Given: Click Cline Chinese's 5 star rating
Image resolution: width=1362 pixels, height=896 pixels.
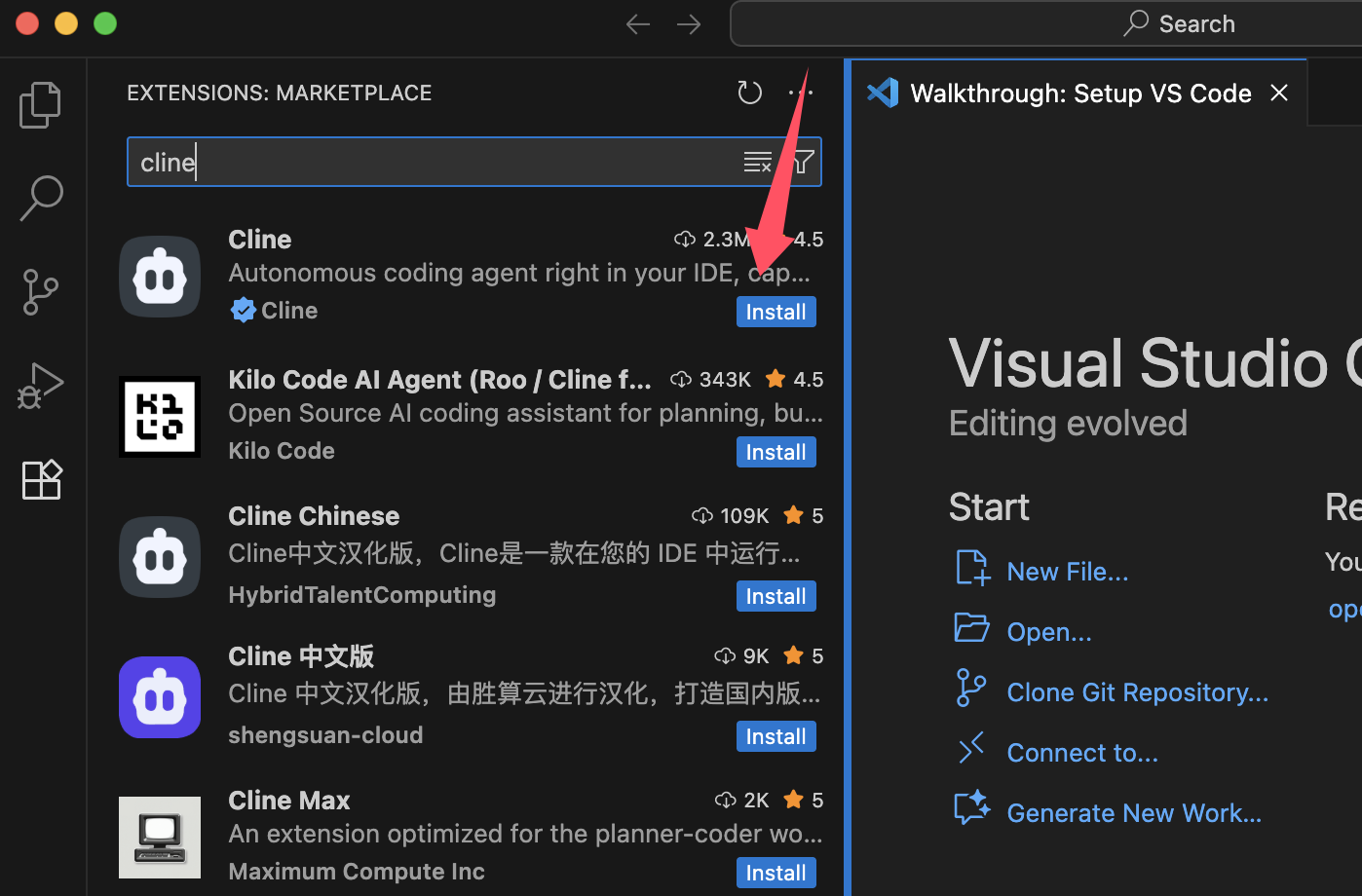Looking at the screenshot, I should 804,516.
